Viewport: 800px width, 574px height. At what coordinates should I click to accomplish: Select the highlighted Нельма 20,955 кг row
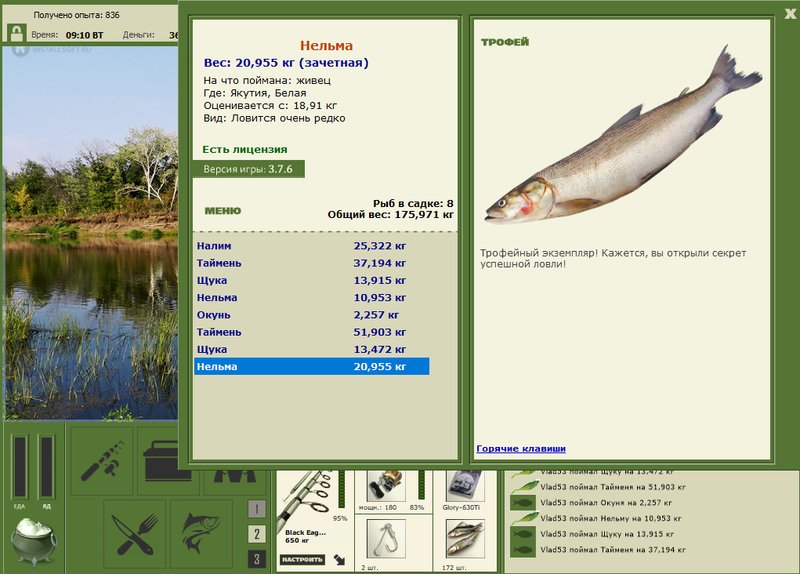(312, 366)
